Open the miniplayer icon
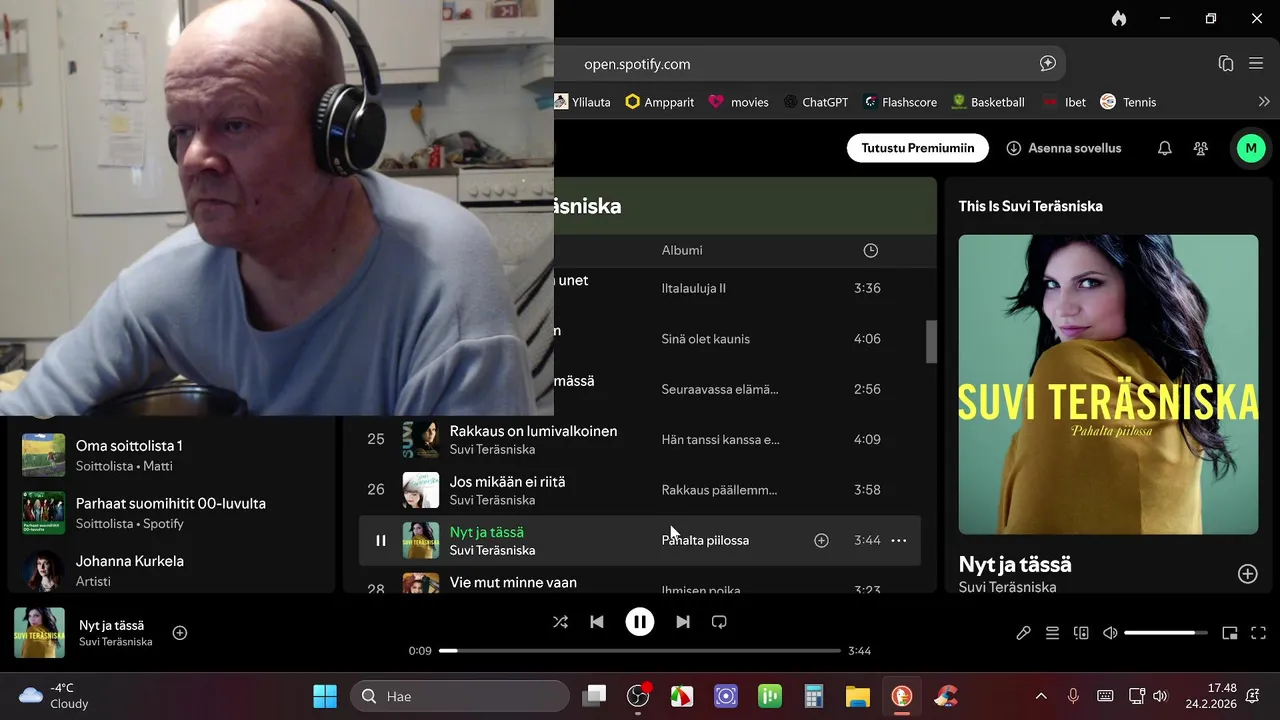Screen dimensions: 1280x720 coord(1230,633)
